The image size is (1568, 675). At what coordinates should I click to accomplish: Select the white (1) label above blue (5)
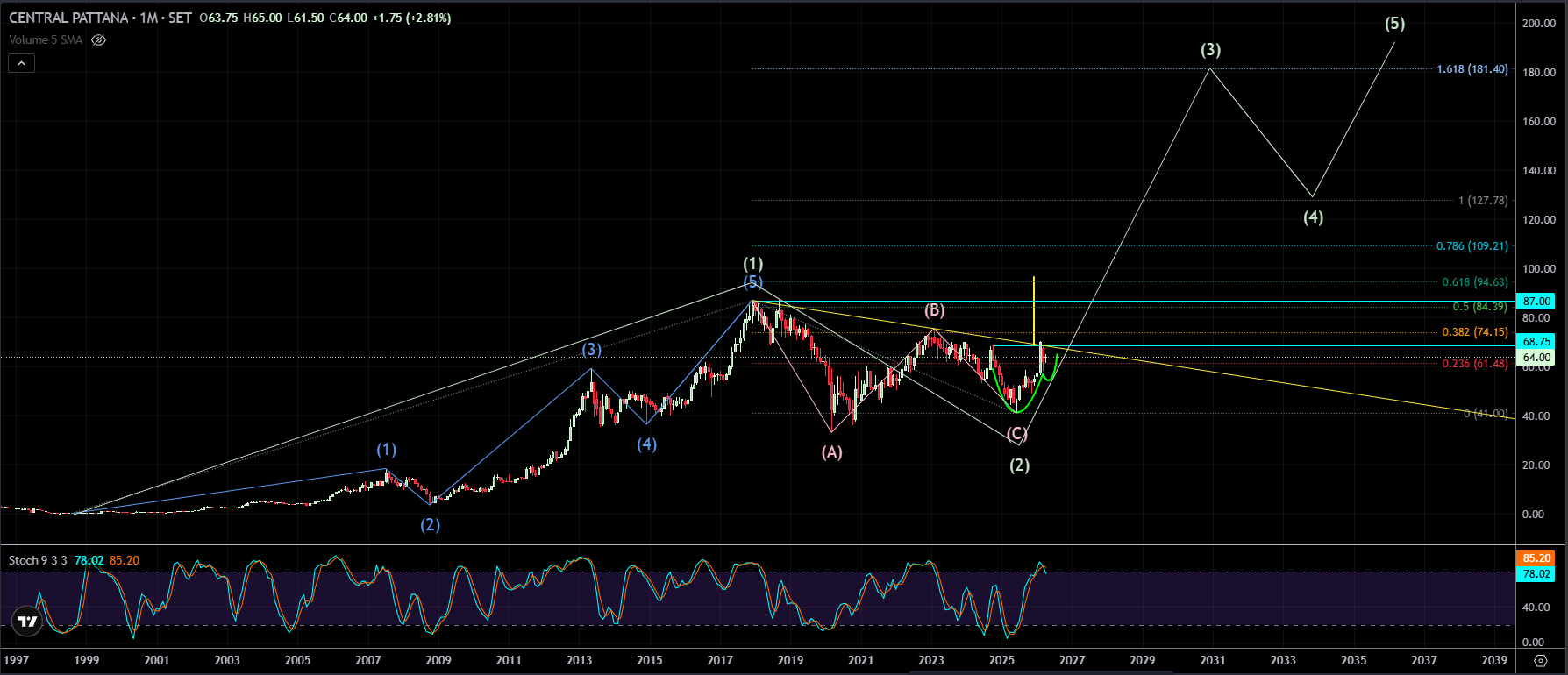752,264
